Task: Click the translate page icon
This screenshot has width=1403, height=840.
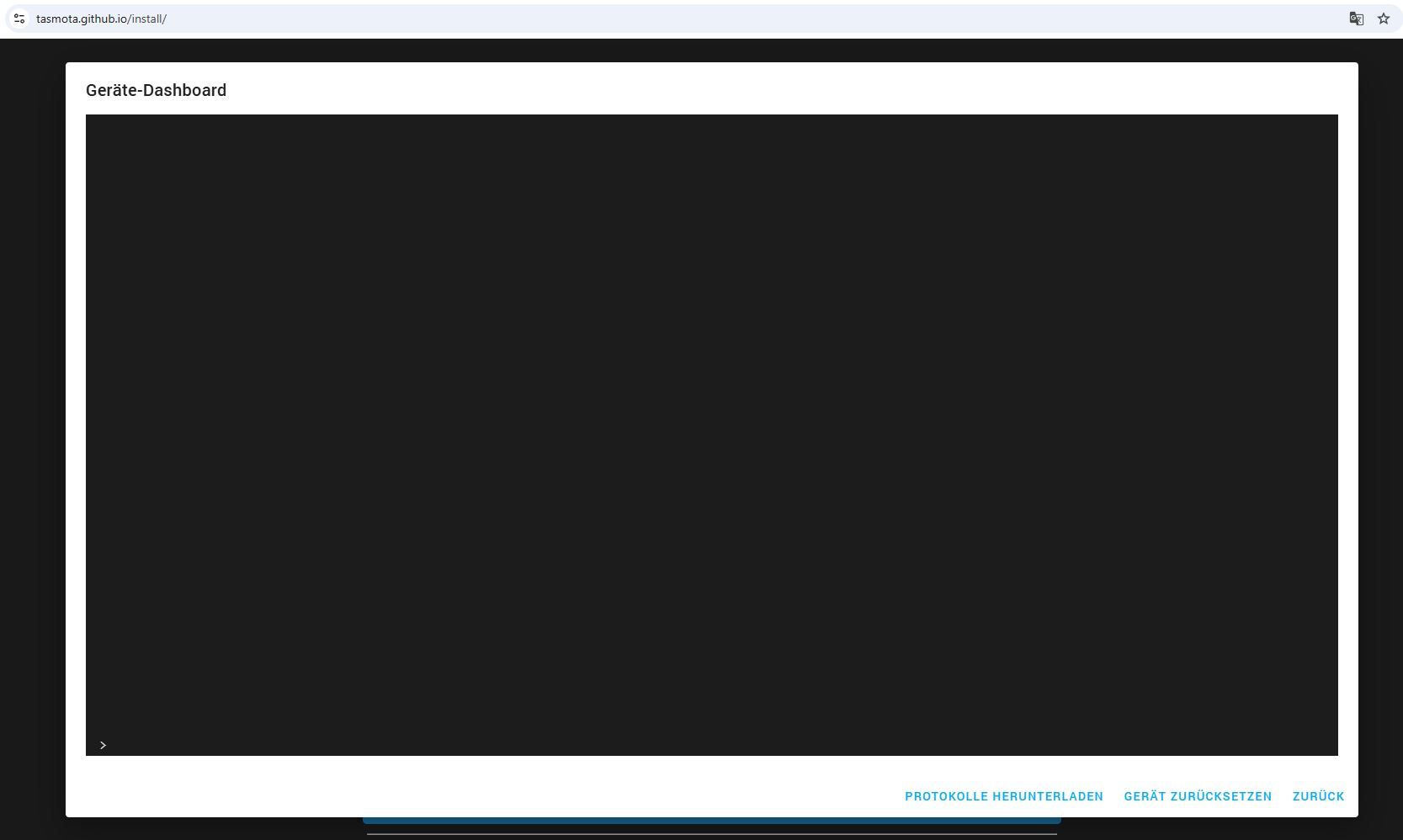Action: pyautogui.click(x=1356, y=19)
